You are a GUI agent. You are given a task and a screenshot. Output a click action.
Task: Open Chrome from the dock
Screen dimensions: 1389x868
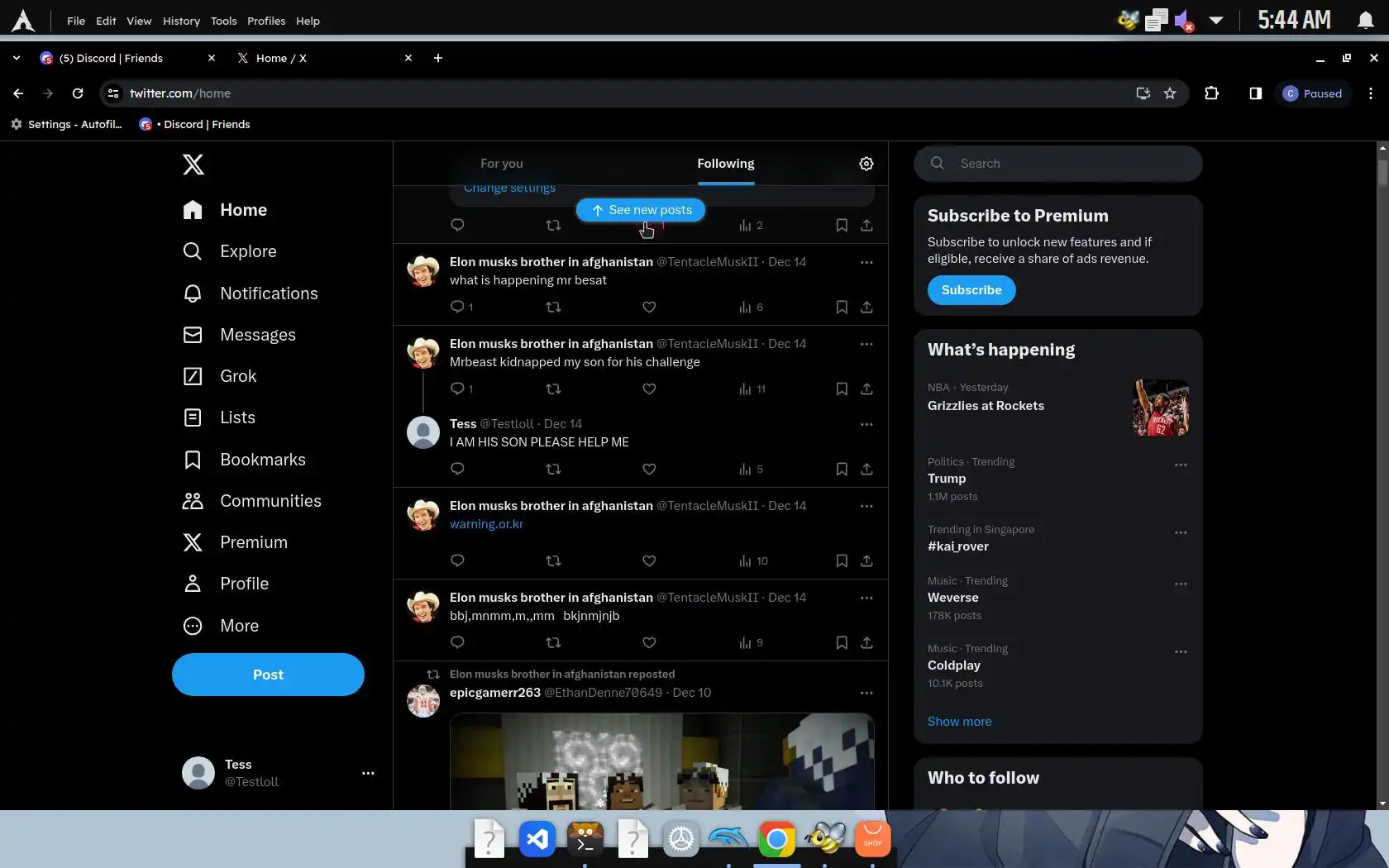point(777,840)
